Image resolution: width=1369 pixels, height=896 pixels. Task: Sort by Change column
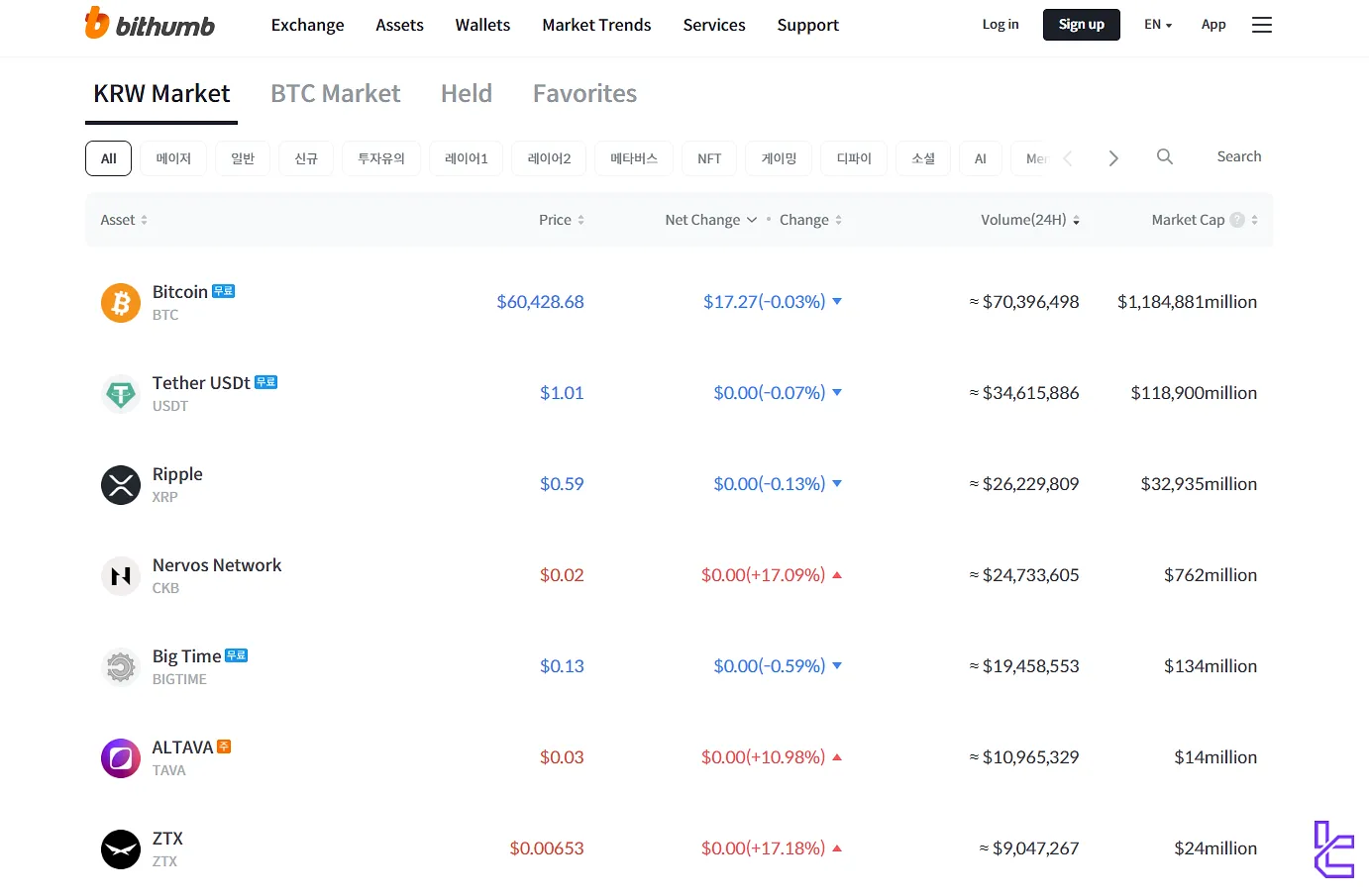point(810,220)
